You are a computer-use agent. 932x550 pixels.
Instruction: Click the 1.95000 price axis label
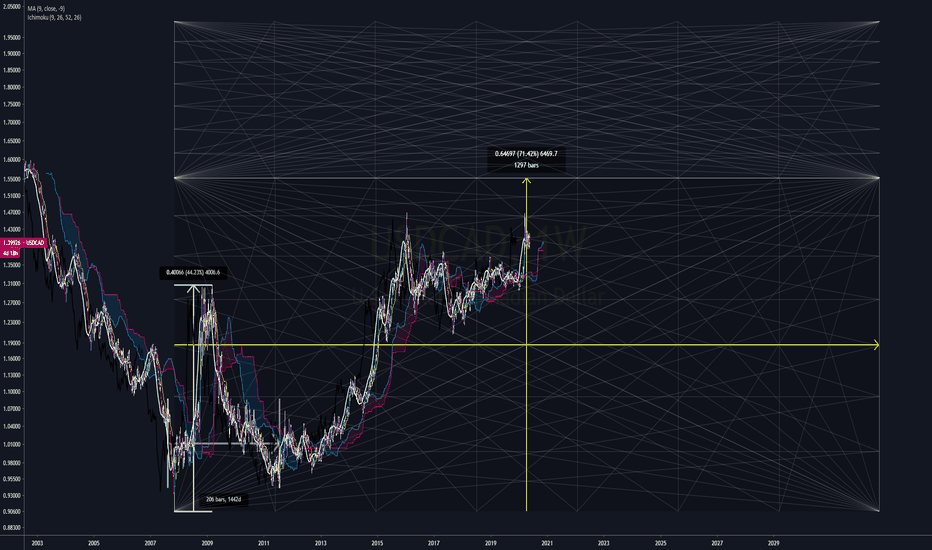click(12, 37)
